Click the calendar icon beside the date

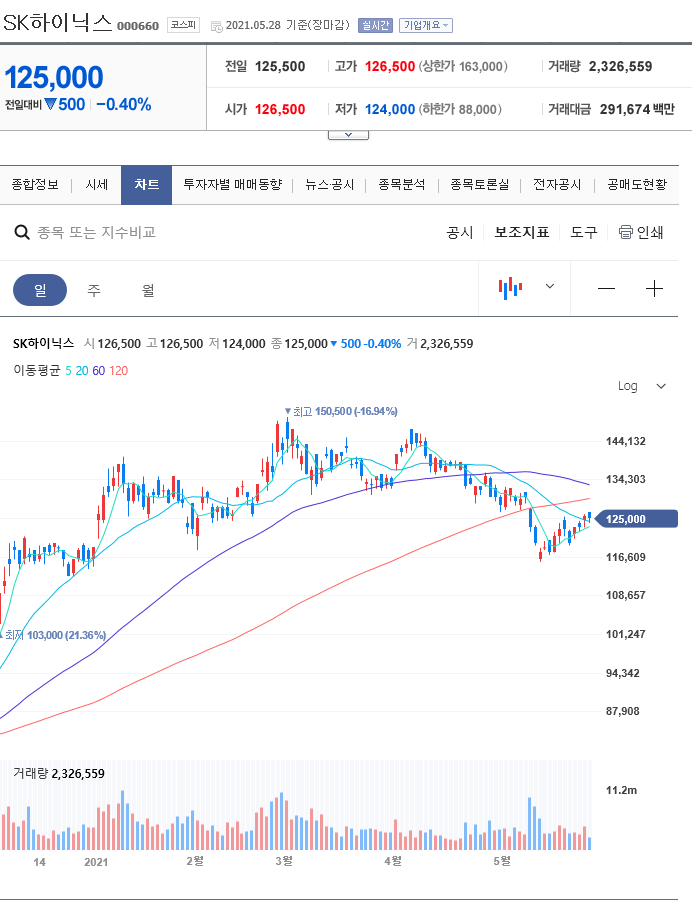coord(216,26)
